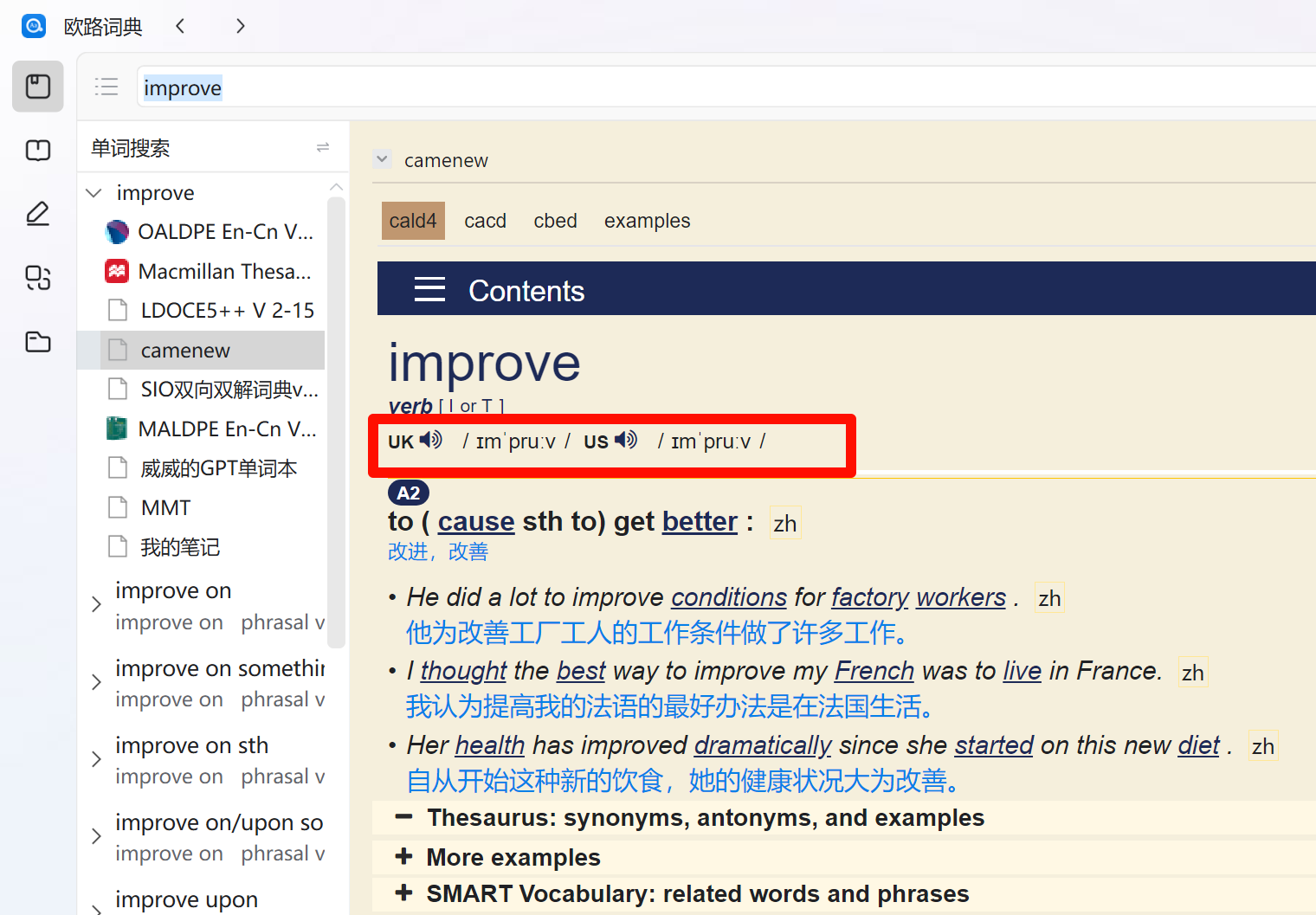The height and width of the screenshot is (915, 1316).
Task: Follow the 'live' link
Action: (1022, 671)
